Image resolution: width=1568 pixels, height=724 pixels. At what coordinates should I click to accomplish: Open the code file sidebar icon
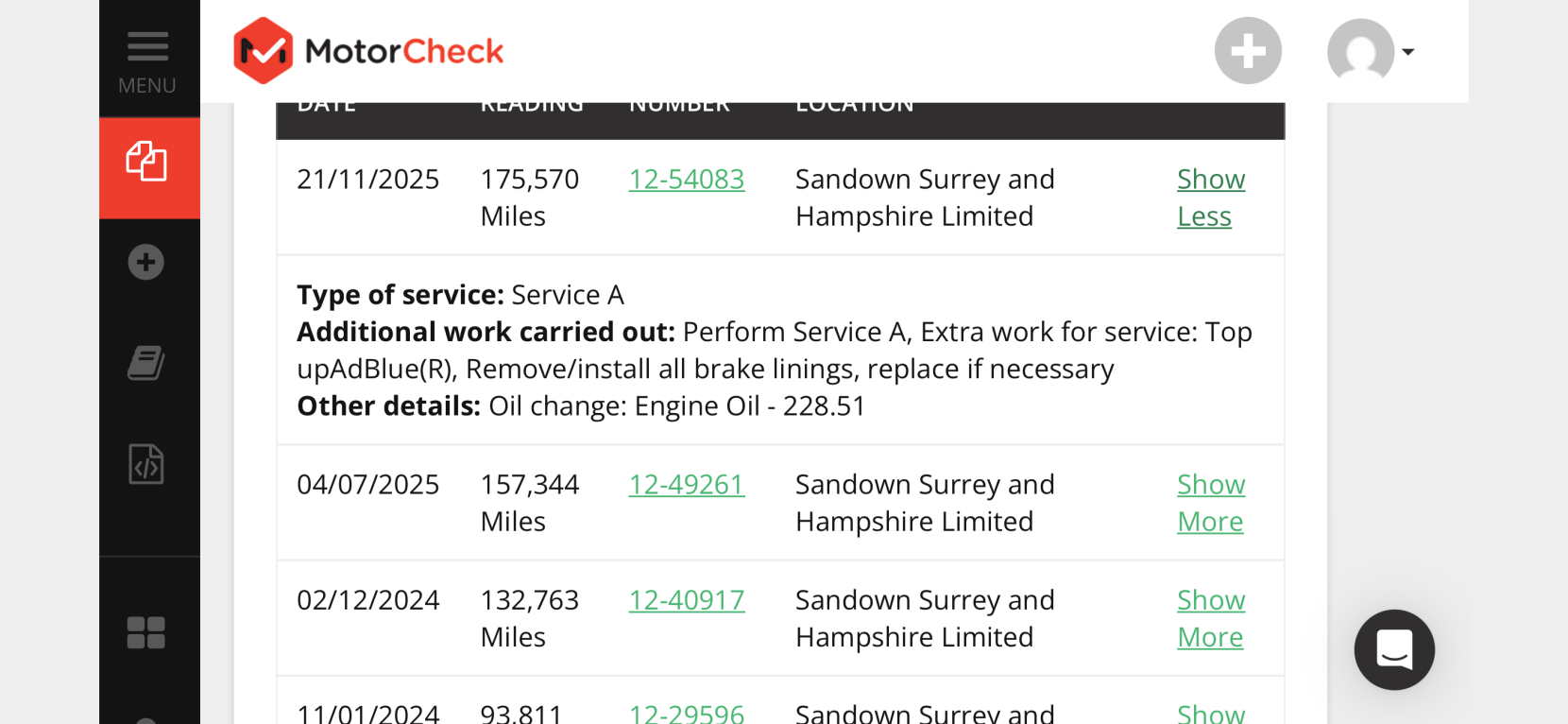pos(146,464)
